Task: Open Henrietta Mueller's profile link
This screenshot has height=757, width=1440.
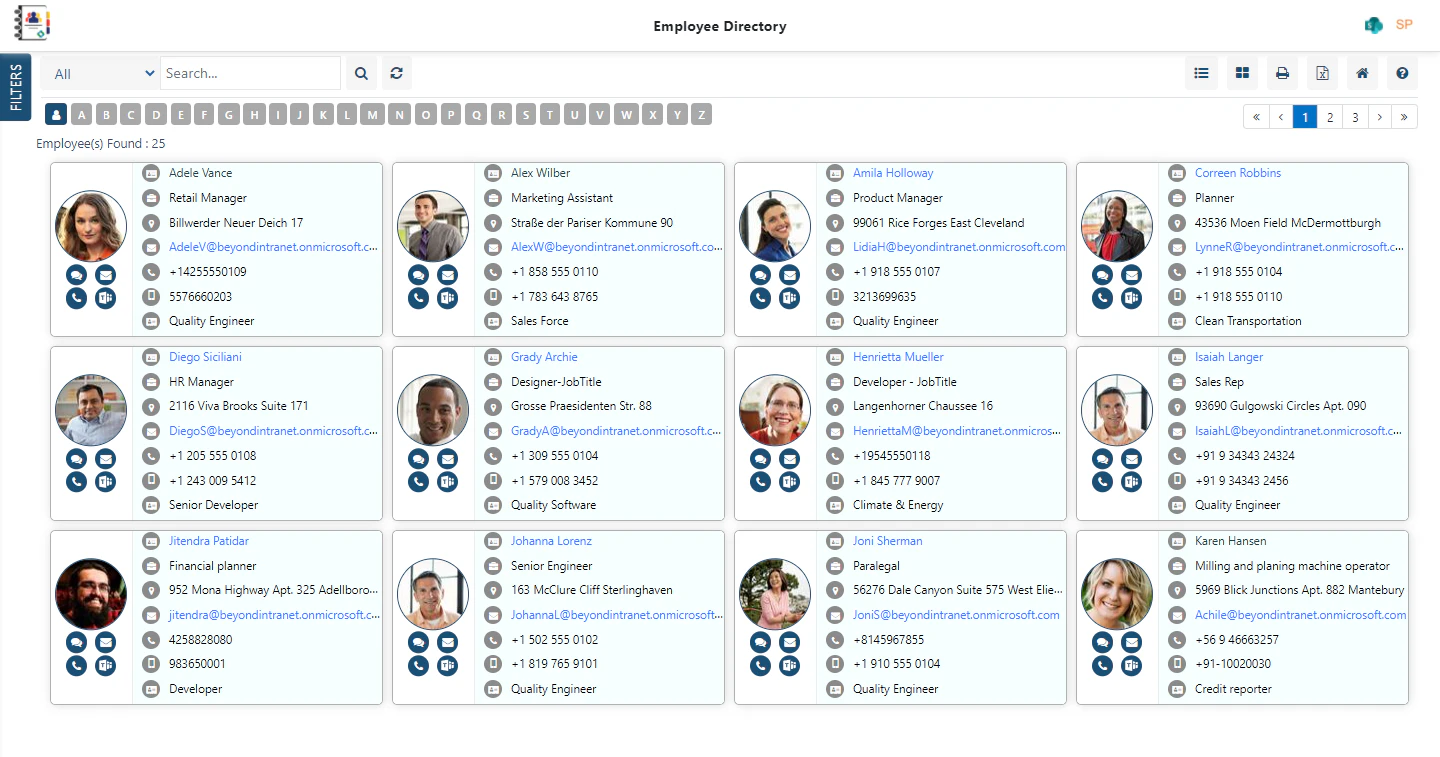Action: (x=897, y=356)
